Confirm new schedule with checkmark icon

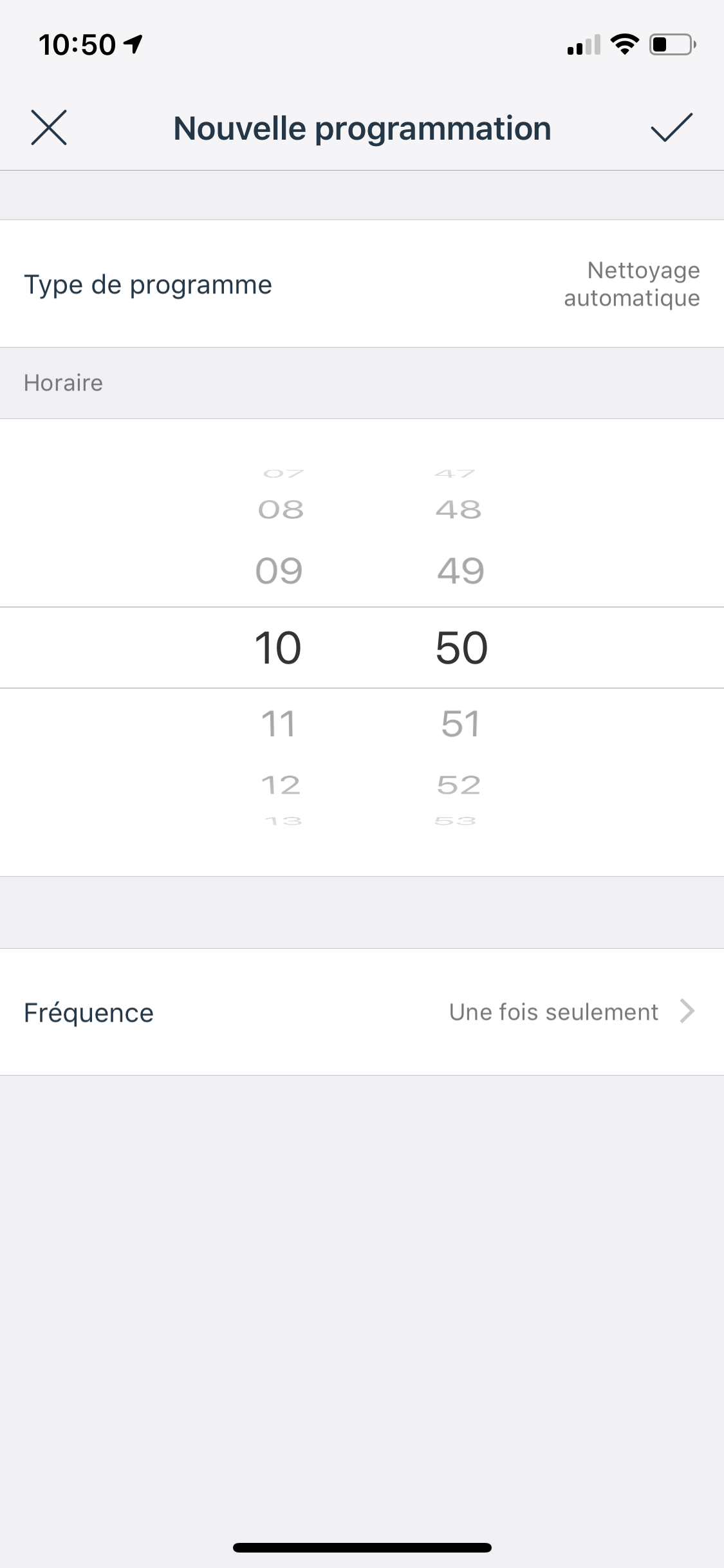(671, 127)
